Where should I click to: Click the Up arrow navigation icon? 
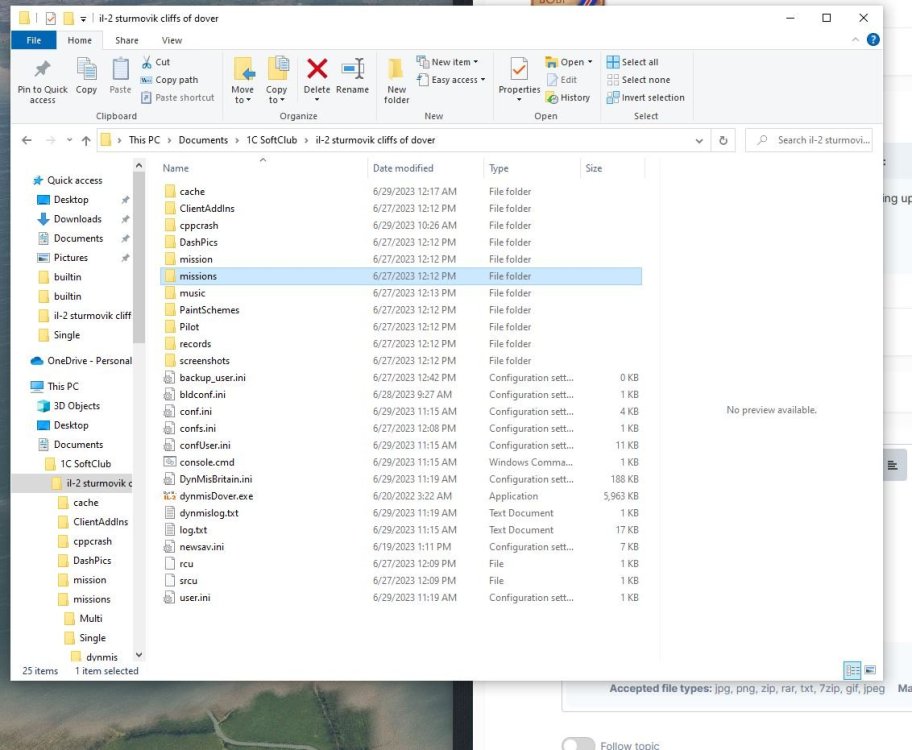point(84,140)
